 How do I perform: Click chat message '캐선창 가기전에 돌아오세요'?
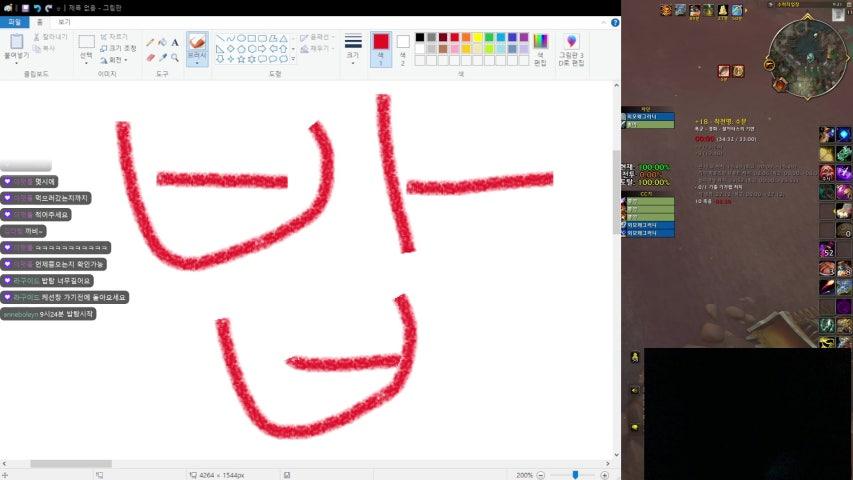click(x=83, y=298)
